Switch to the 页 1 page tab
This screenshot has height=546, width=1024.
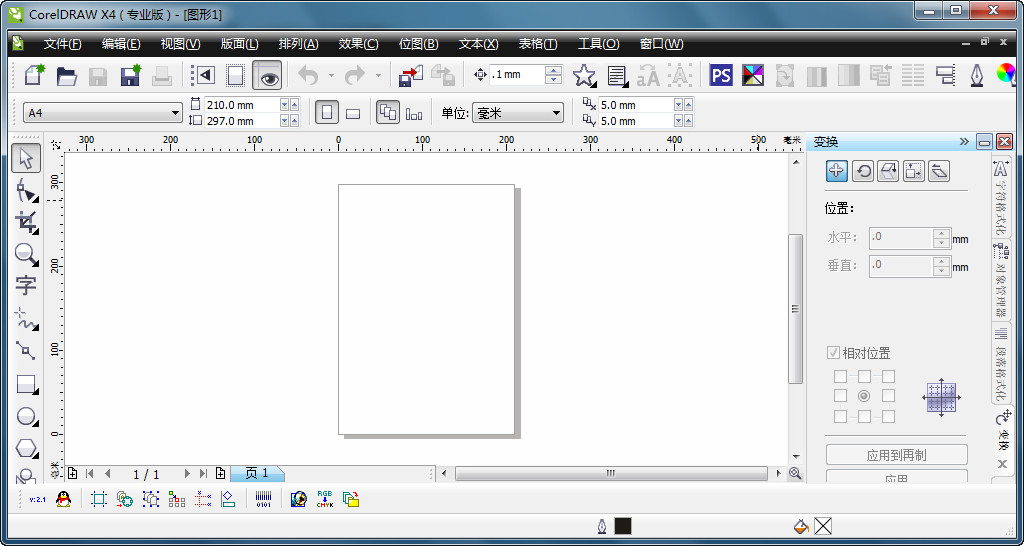point(257,473)
